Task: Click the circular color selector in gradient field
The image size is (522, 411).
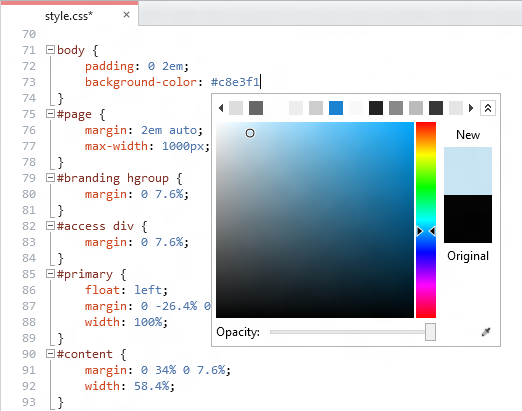Action: tap(250, 133)
